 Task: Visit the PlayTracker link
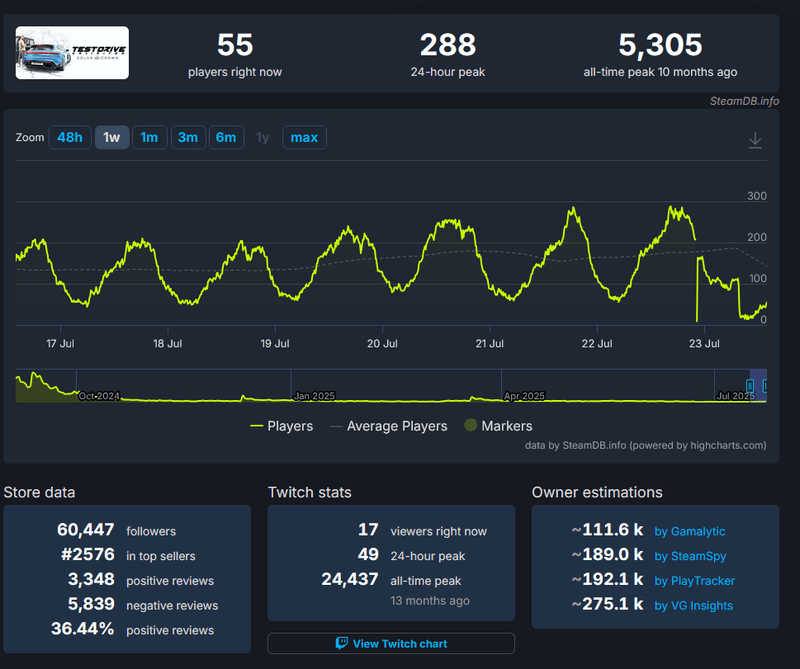point(703,581)
